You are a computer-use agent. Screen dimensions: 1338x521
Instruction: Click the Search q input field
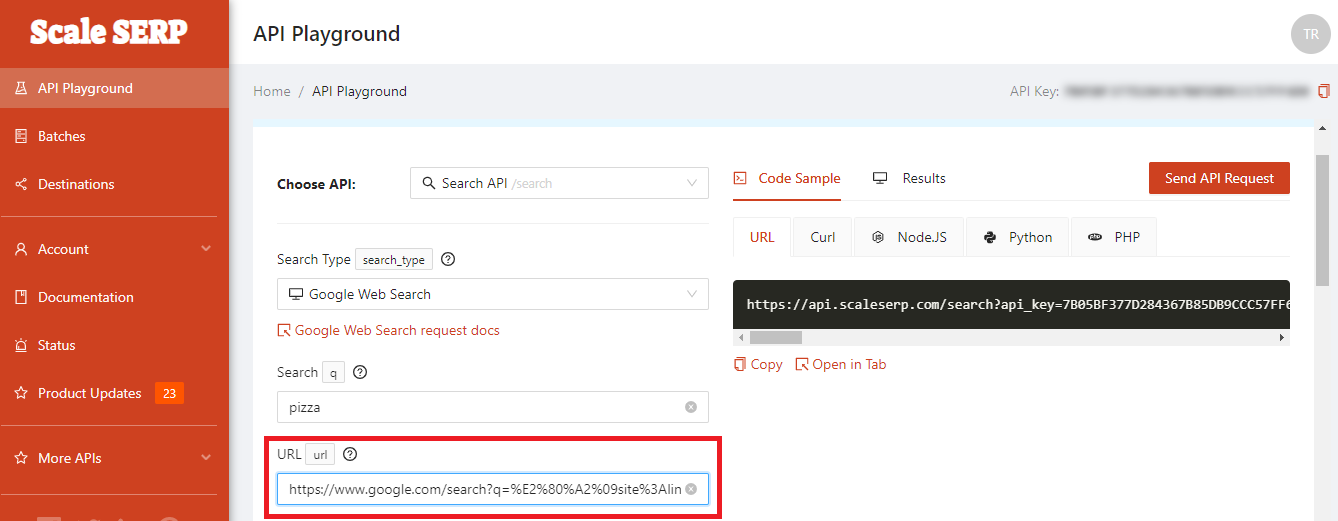tap(493, 407)
